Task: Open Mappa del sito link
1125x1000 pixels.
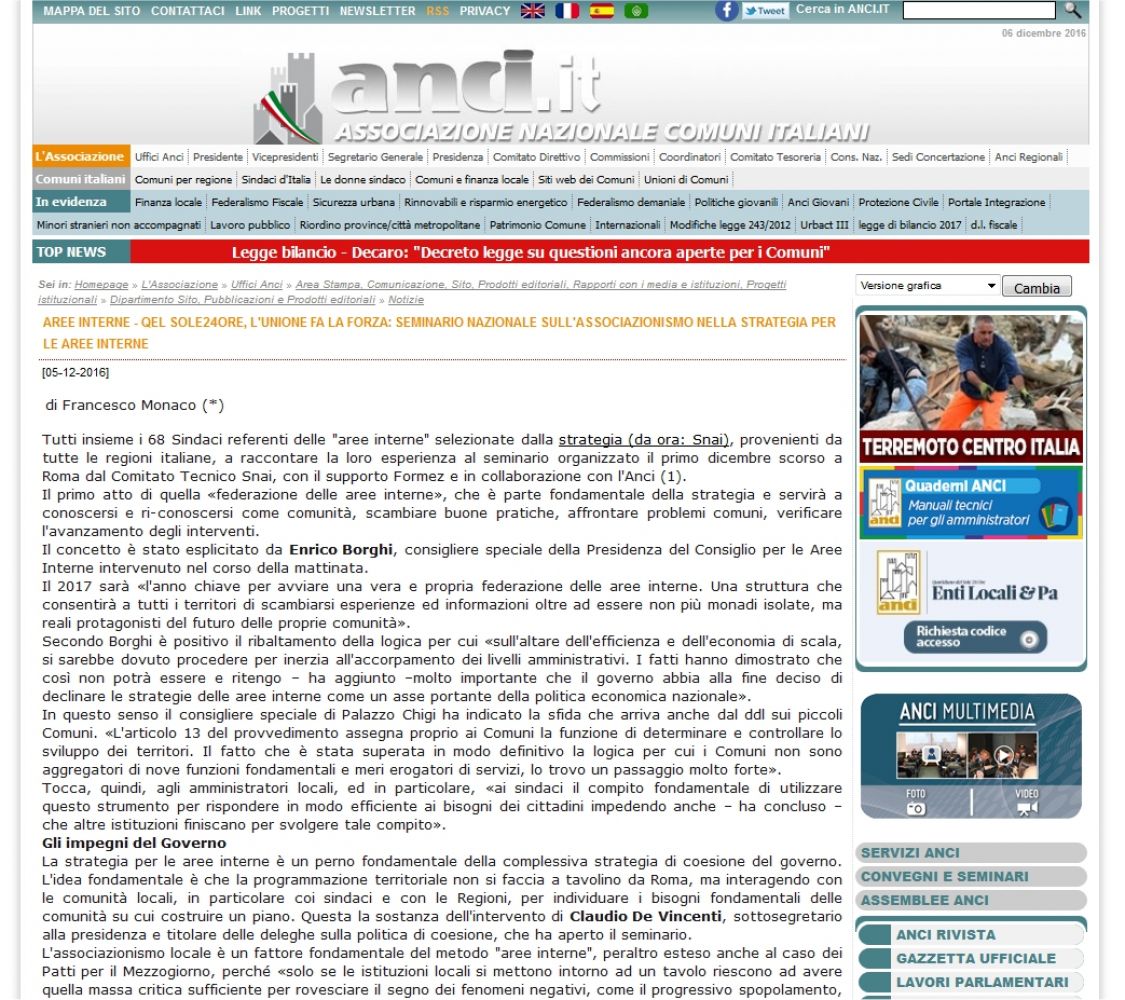Action: click(x=92, y=11)
